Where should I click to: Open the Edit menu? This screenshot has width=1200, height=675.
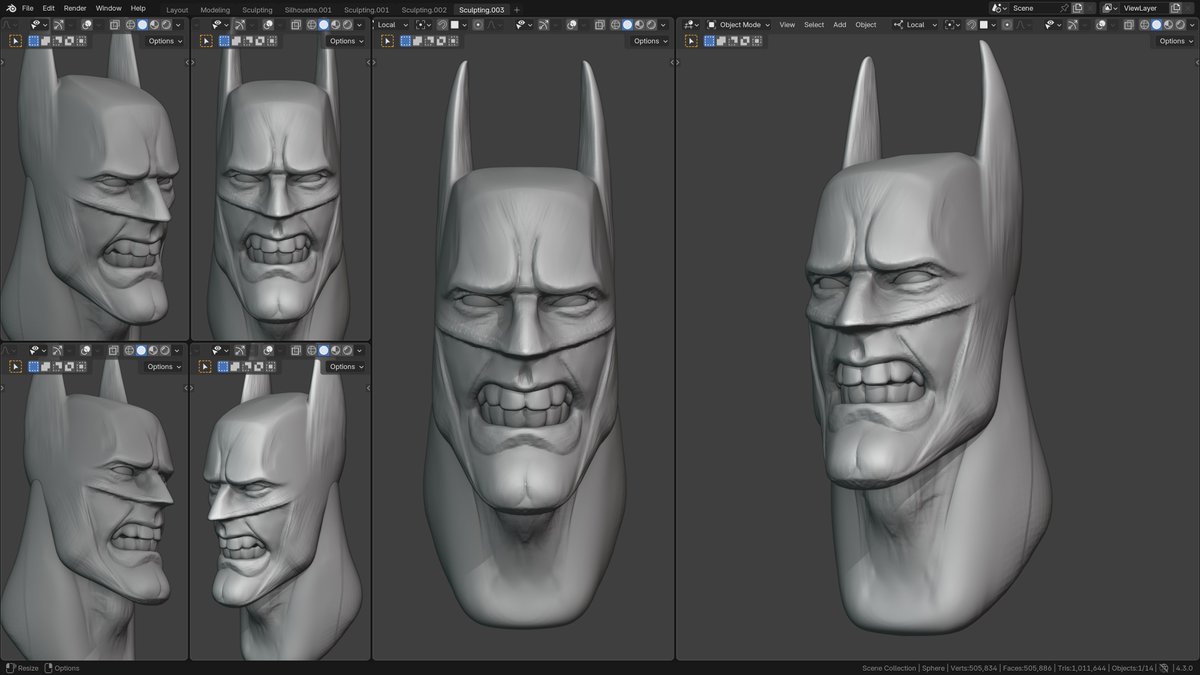48,8
